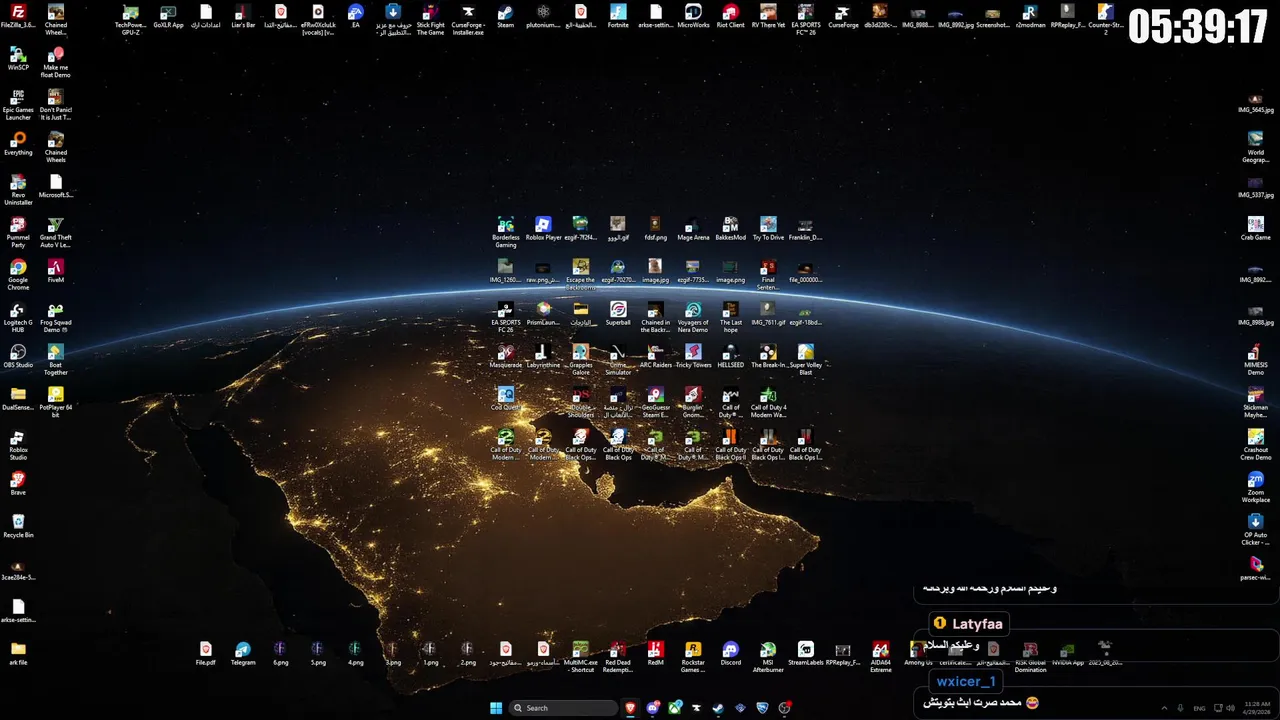The height and width of the screenshot is (720, 1280).
Task: Open the Crab Game shortcut
Action: coord(1256,229)
